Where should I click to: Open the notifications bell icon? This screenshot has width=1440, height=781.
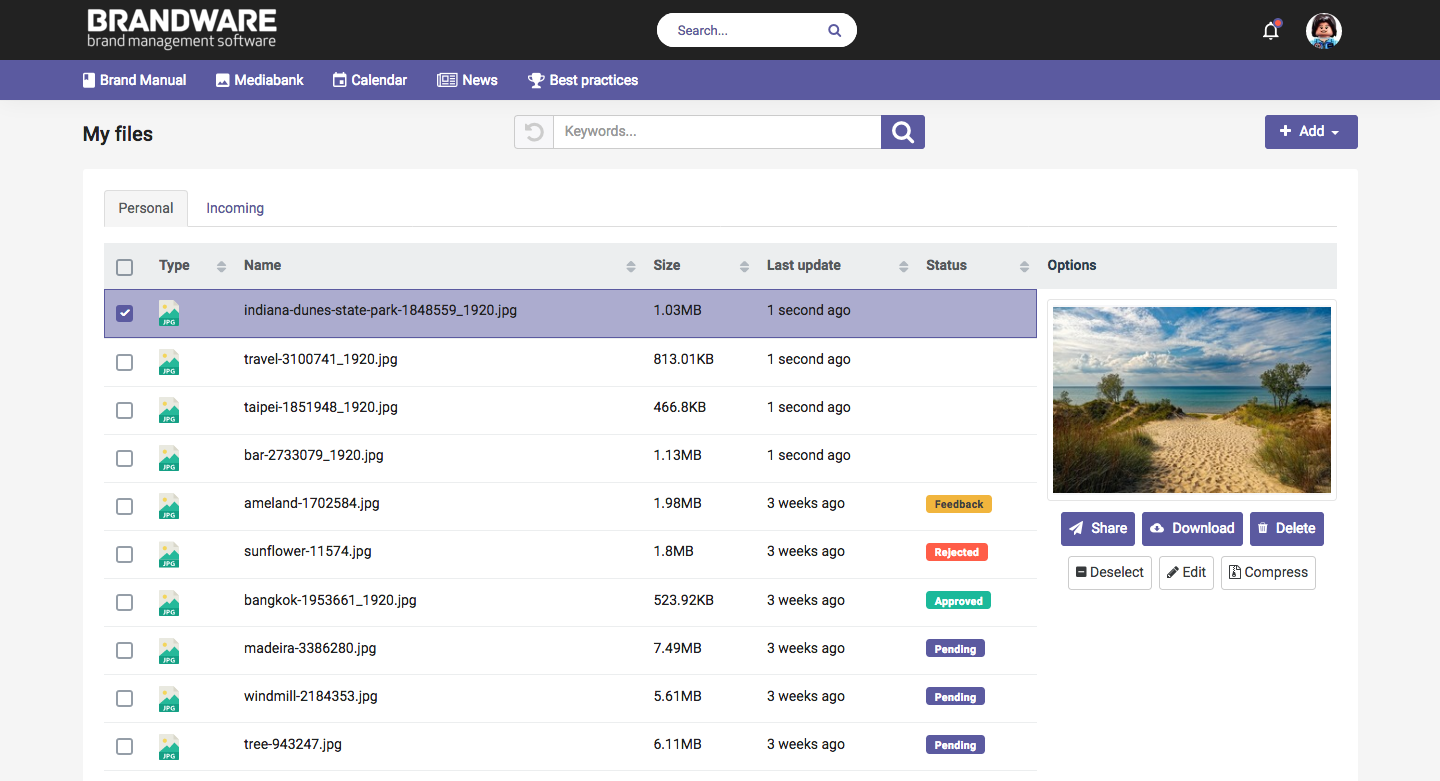pyautogui.click(x=1271, y=30)
